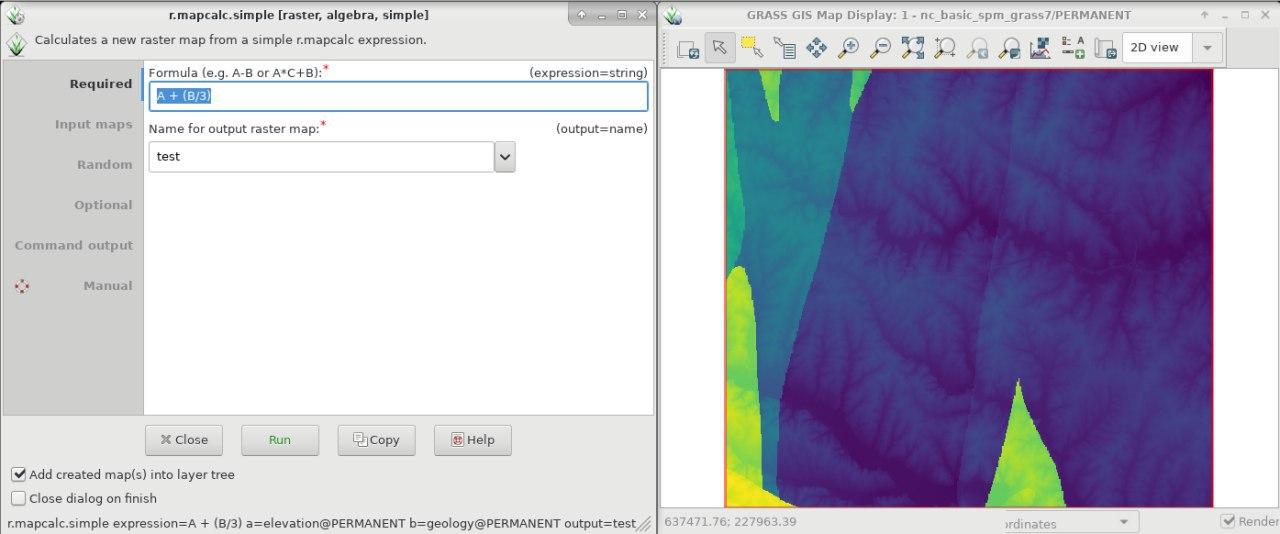Click the Render map display icon
This screenshot has width=1280, height=534.
688,48
